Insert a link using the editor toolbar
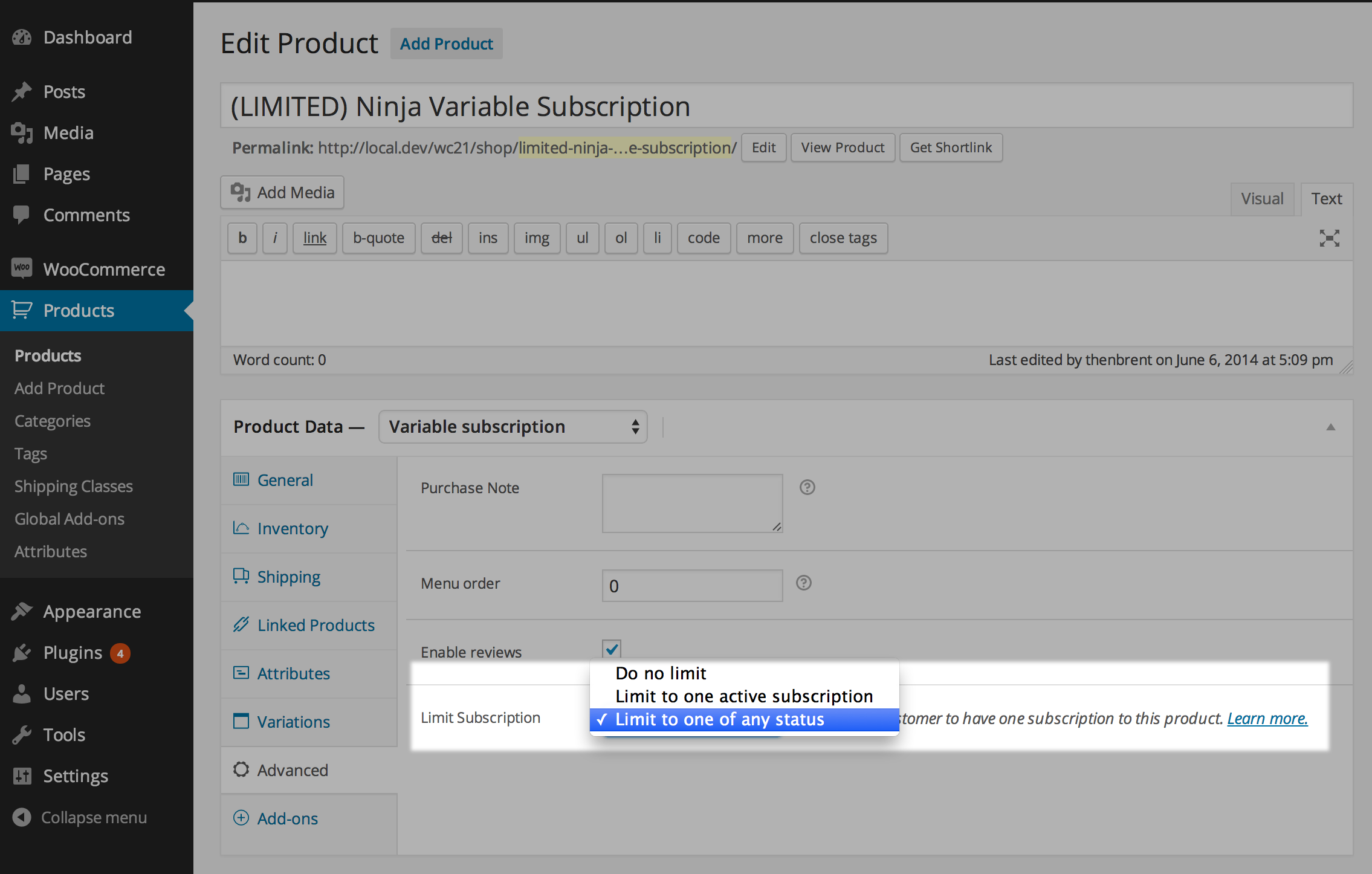Viewport: 1372px width, 874px height. (314, 238)
